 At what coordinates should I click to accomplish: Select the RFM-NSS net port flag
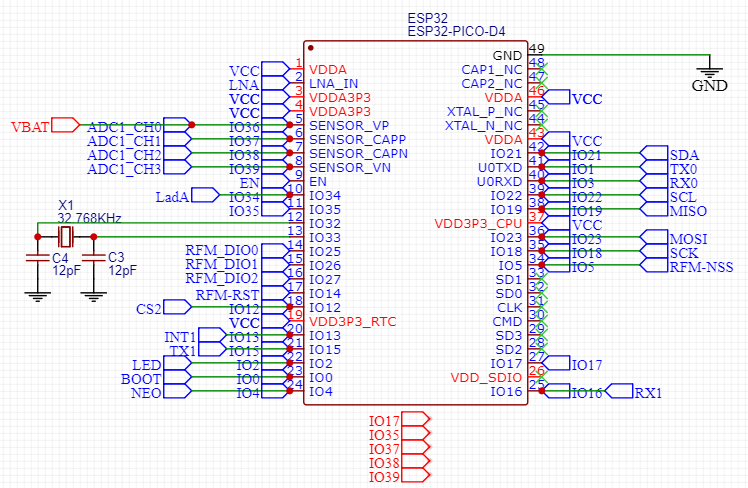654,265
